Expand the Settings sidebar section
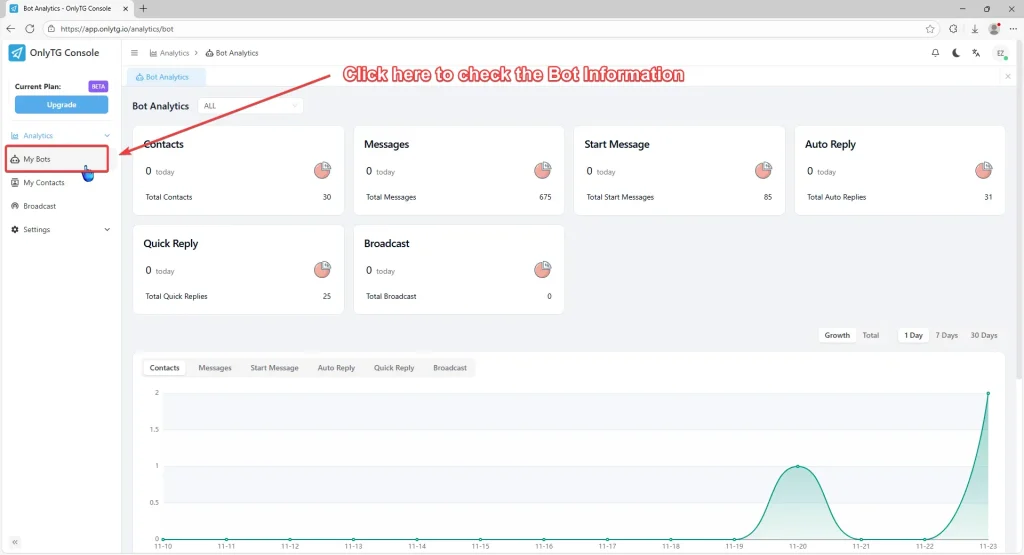 point(61,230)
